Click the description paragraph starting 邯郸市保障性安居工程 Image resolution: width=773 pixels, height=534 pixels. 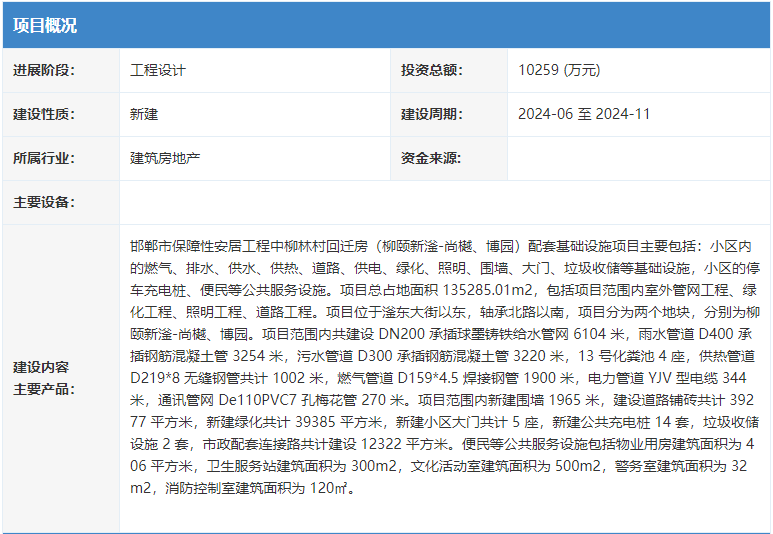[445, 367]
